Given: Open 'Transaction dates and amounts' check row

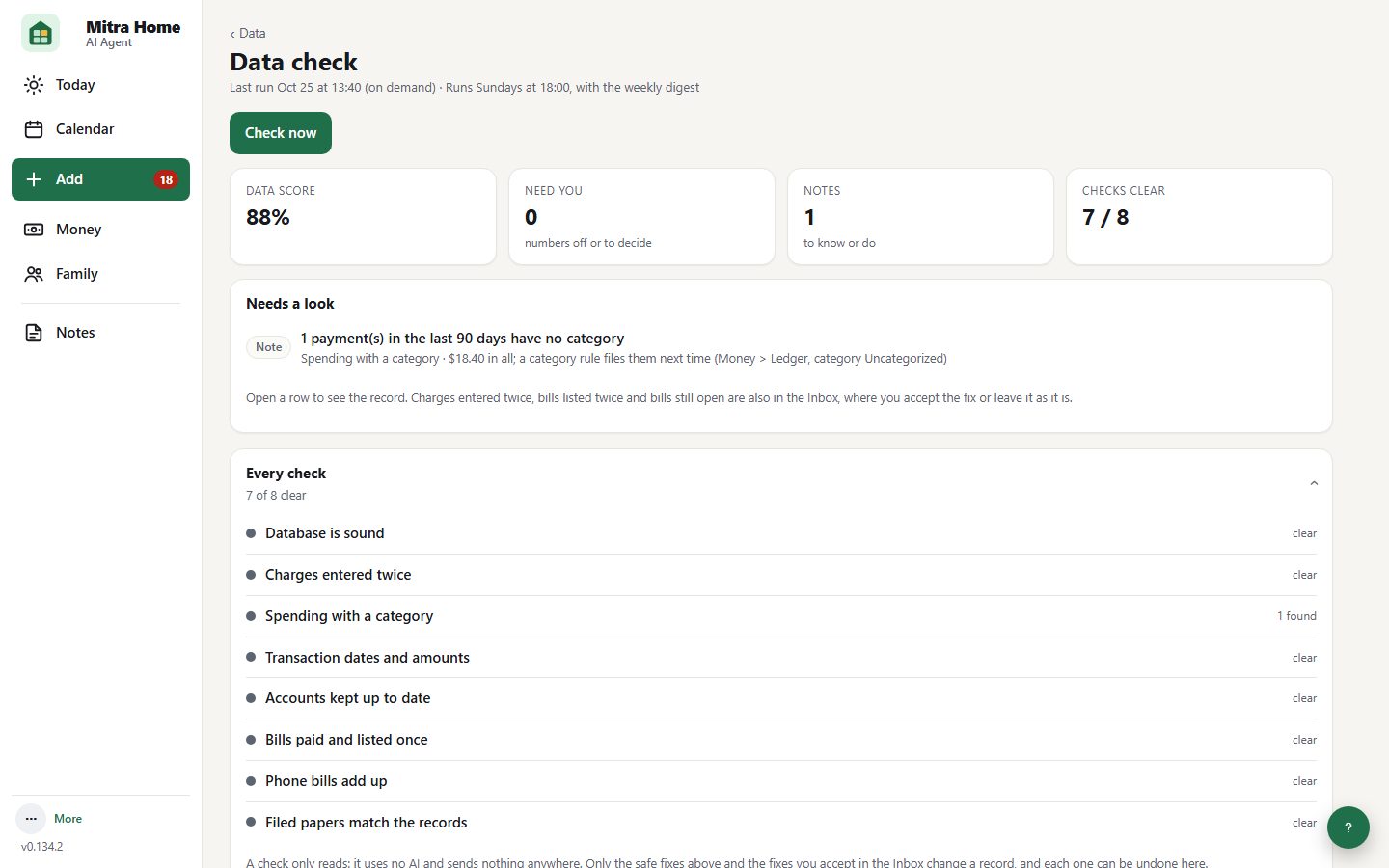Looking at the screenshot, I should [781, 658].
